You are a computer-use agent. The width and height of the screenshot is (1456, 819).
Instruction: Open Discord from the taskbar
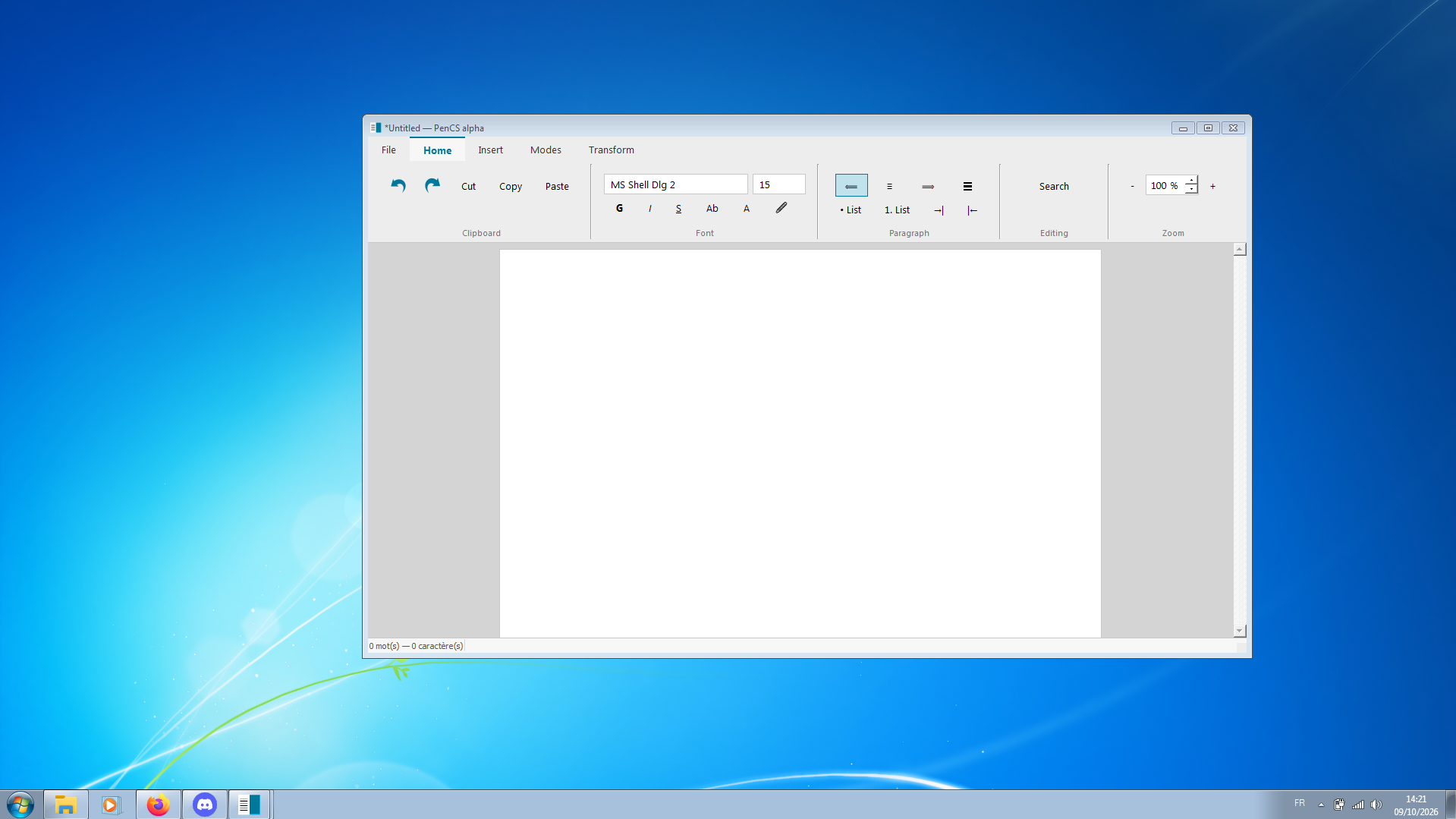pos(205,805)
